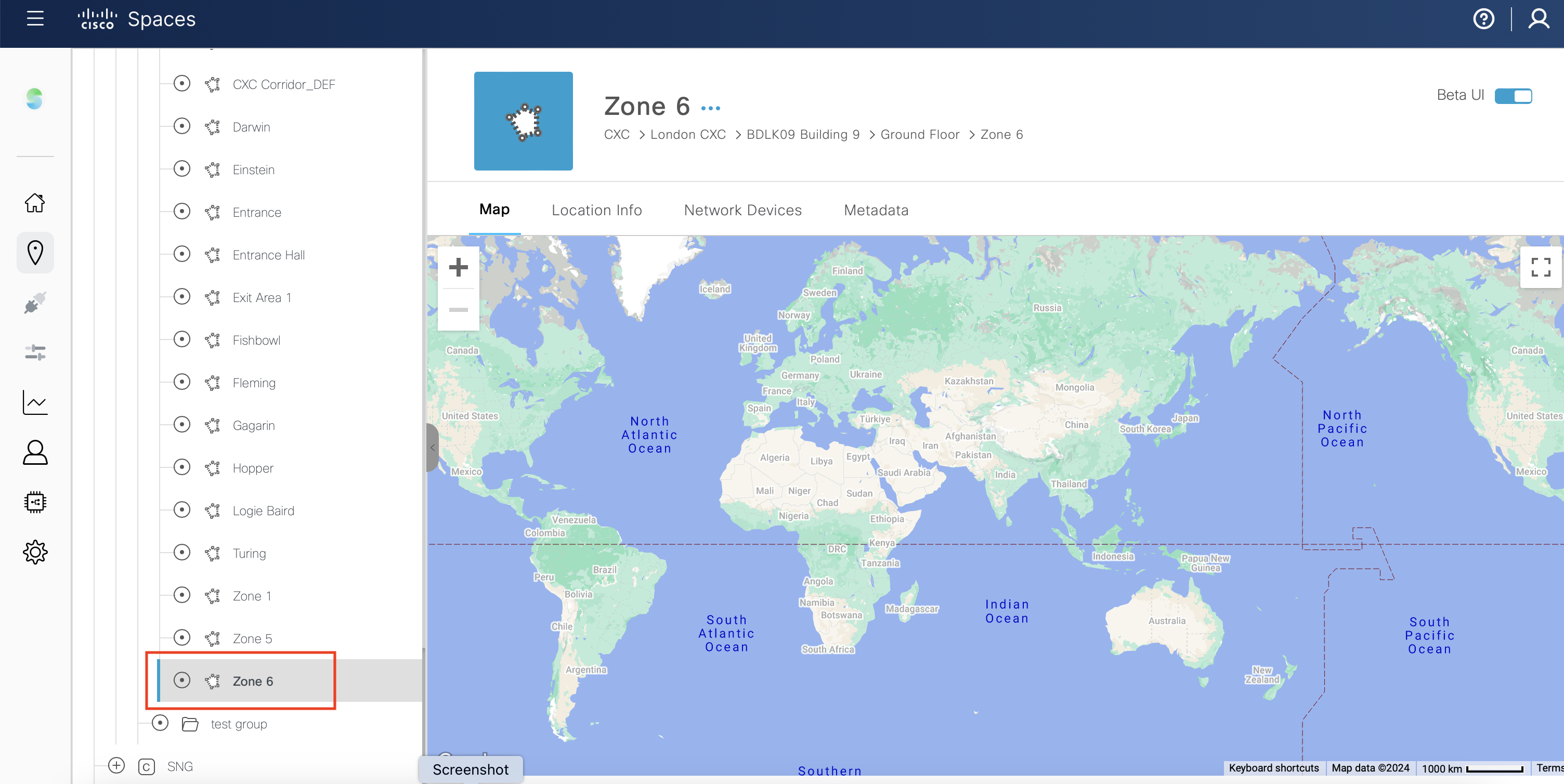Expand the SNG location node
This screenshot has width=1564, height=784.
coord(116,766)
